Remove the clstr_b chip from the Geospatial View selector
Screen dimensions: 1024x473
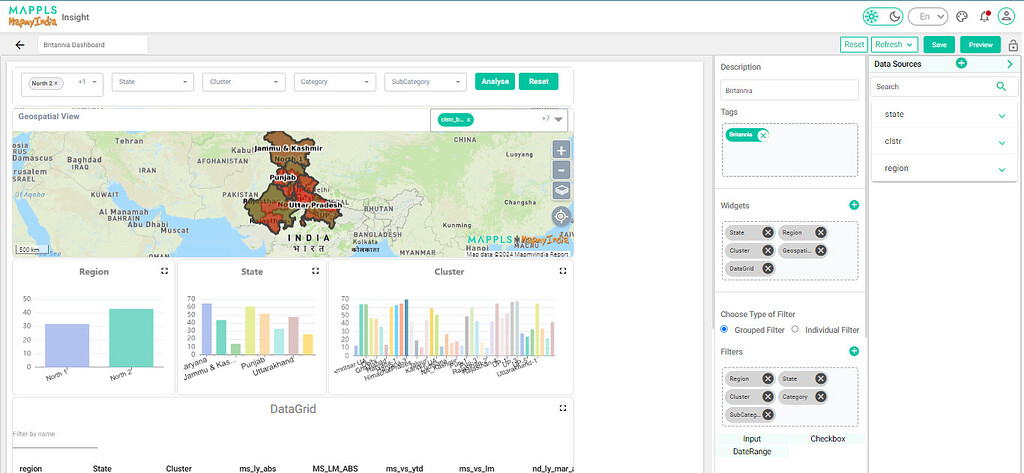pos(468,120)
